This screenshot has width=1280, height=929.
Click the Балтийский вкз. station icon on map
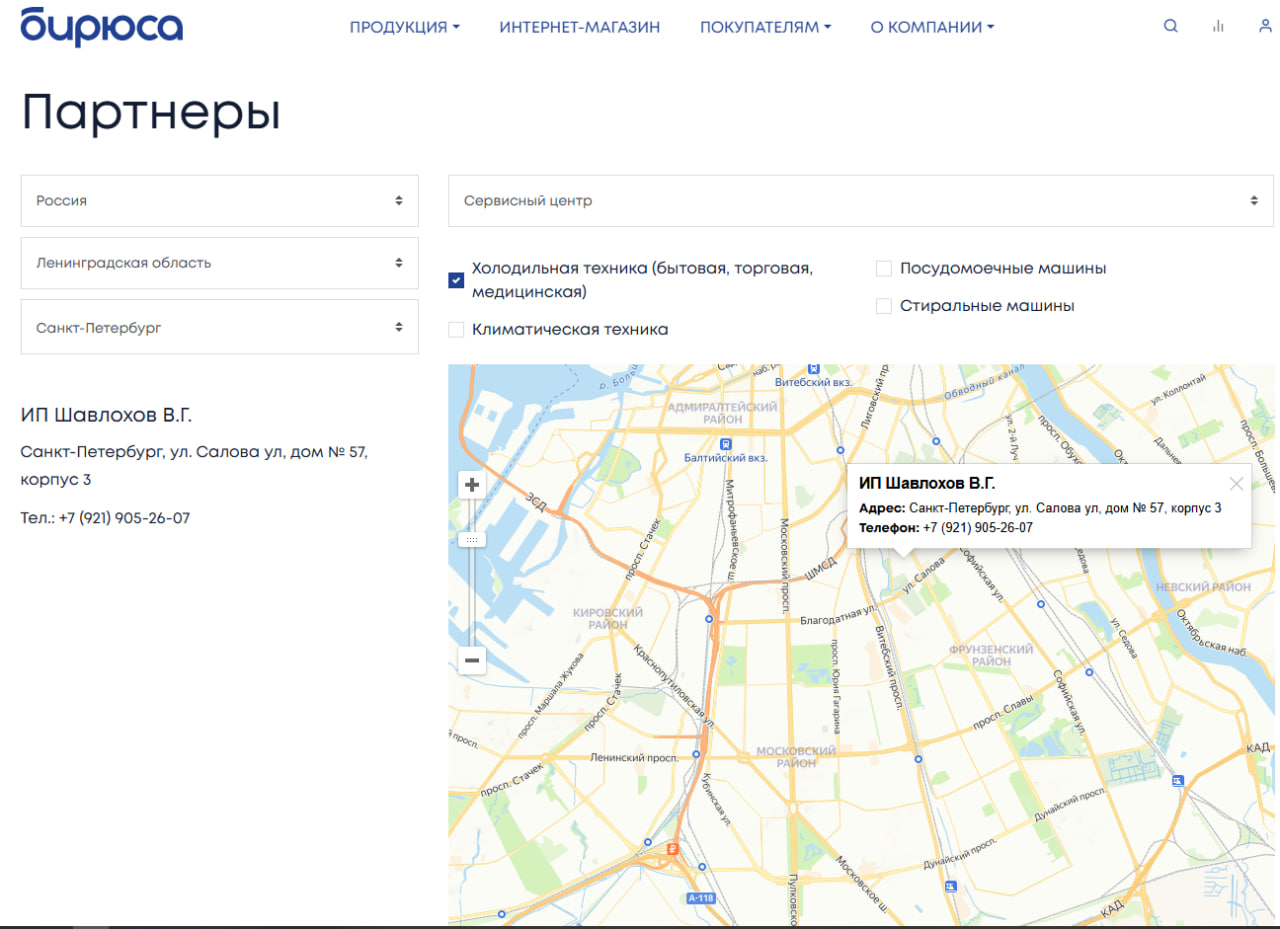click(x=725, y=443)
